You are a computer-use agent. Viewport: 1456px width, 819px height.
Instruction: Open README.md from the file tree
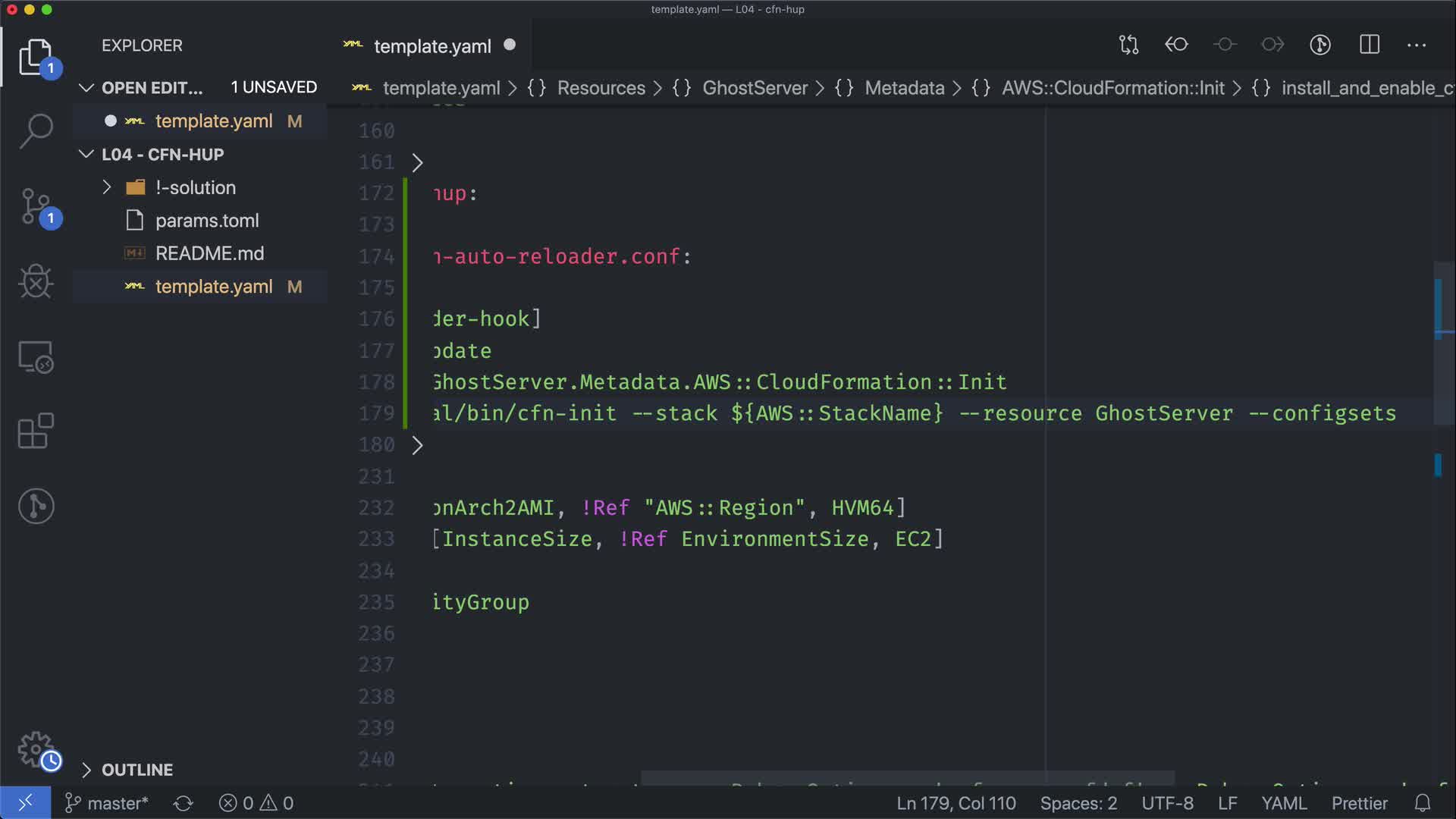click(x=209, y=253)
